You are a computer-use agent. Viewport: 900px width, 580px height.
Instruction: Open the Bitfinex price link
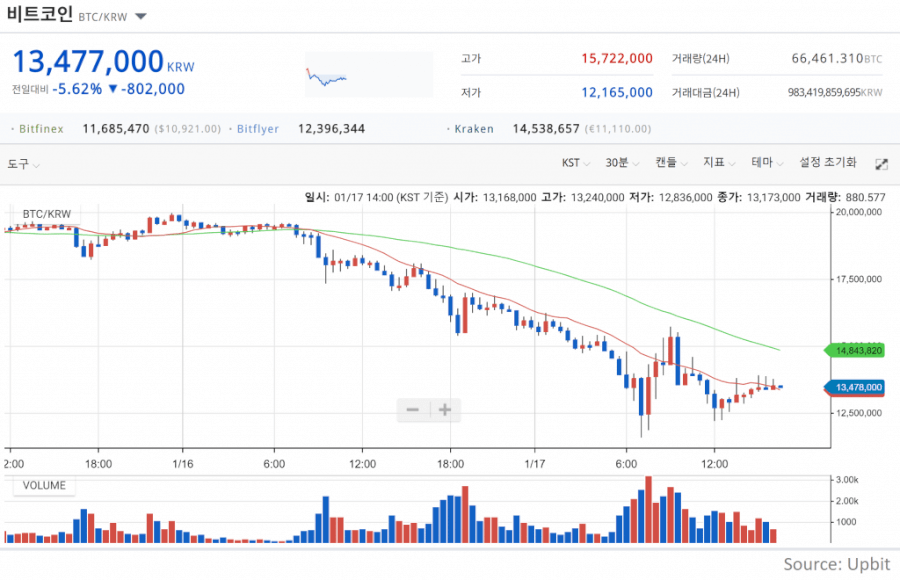point(41,129)
